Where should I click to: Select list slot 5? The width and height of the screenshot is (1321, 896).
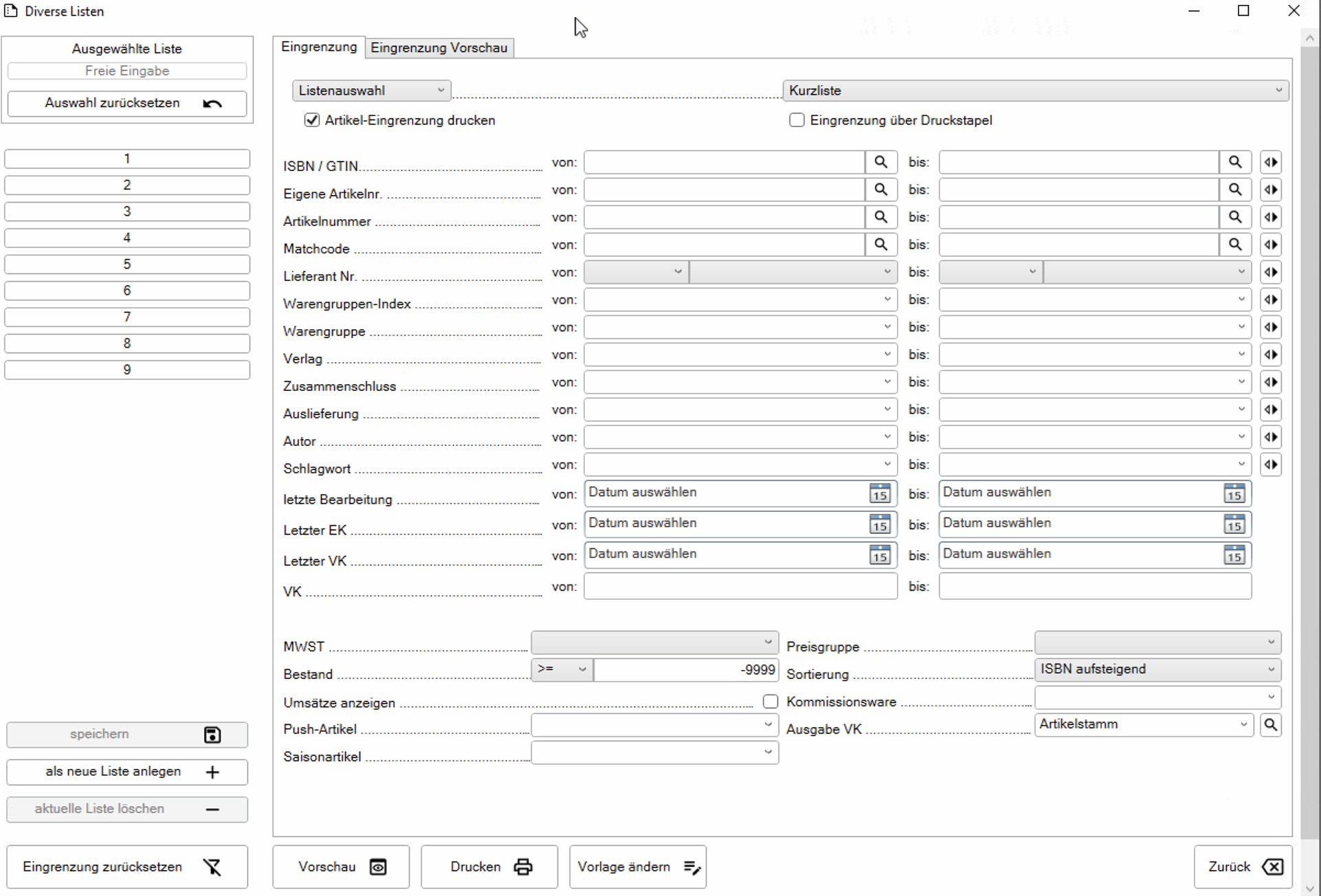click(x=127, y=265)
